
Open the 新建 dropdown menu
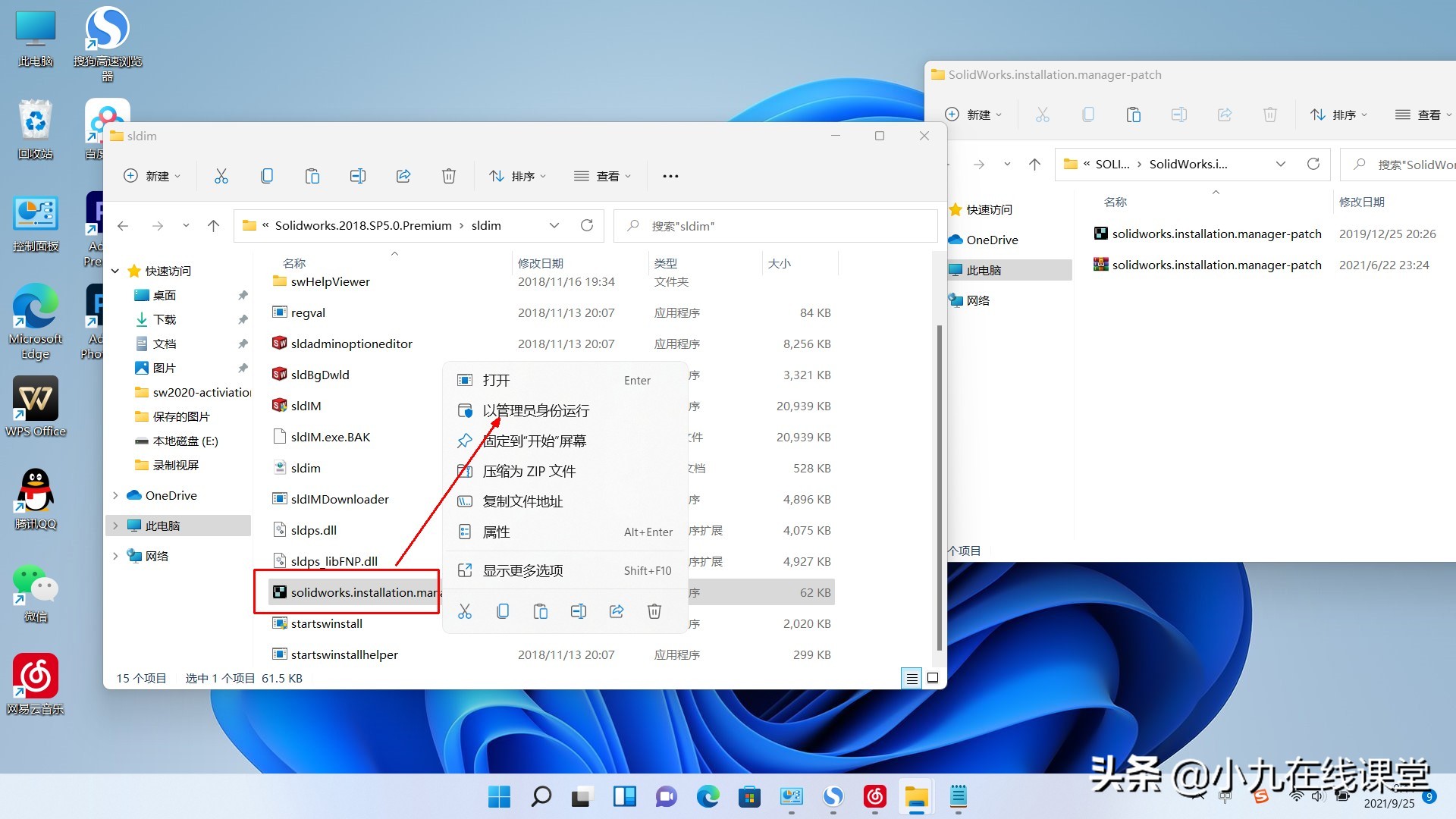click(152, 175)
